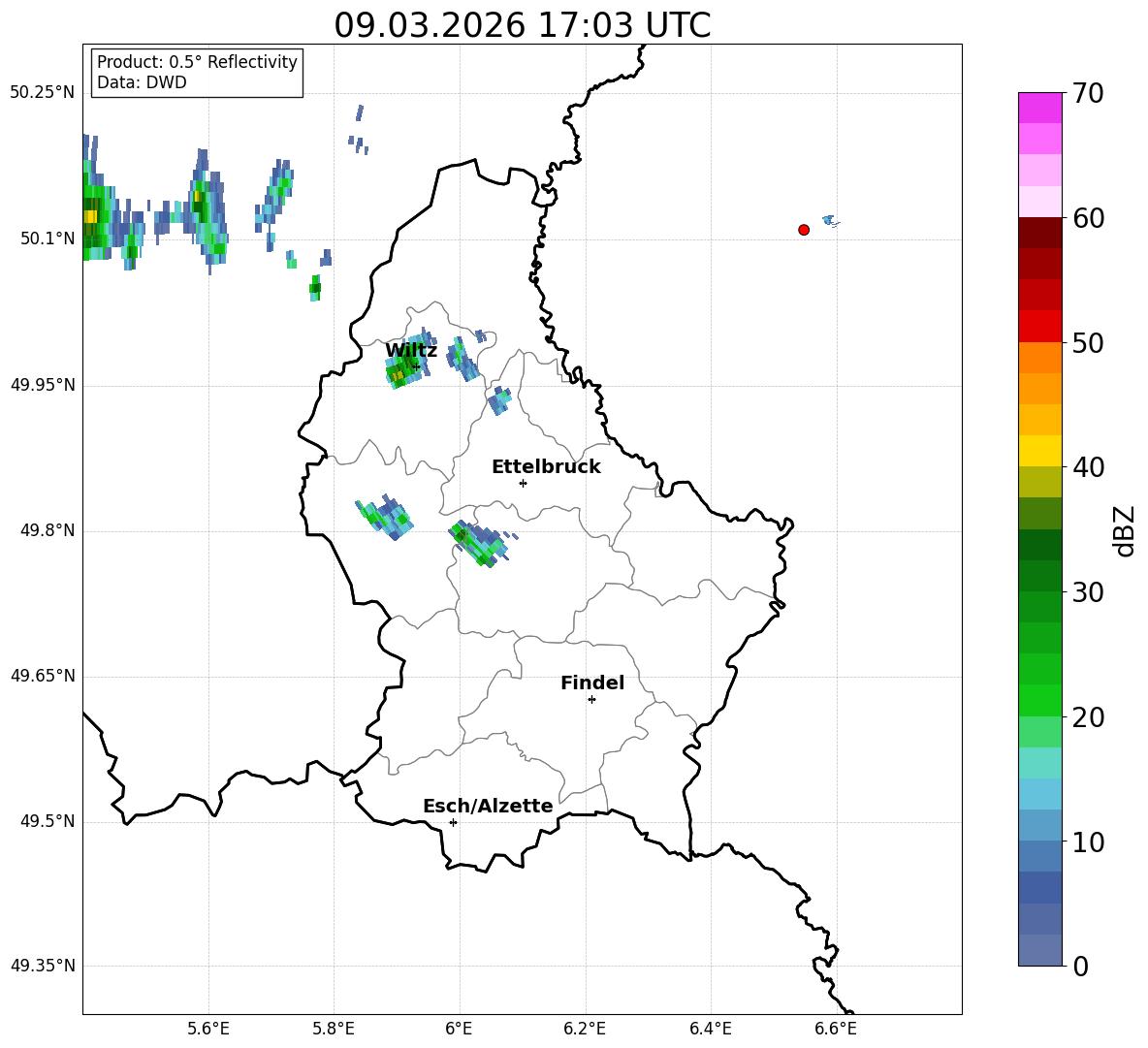Click the 6.6°E longitude label
Image resolution: width=1148 pixels, height=1048 pixels.
[836, 1029]
